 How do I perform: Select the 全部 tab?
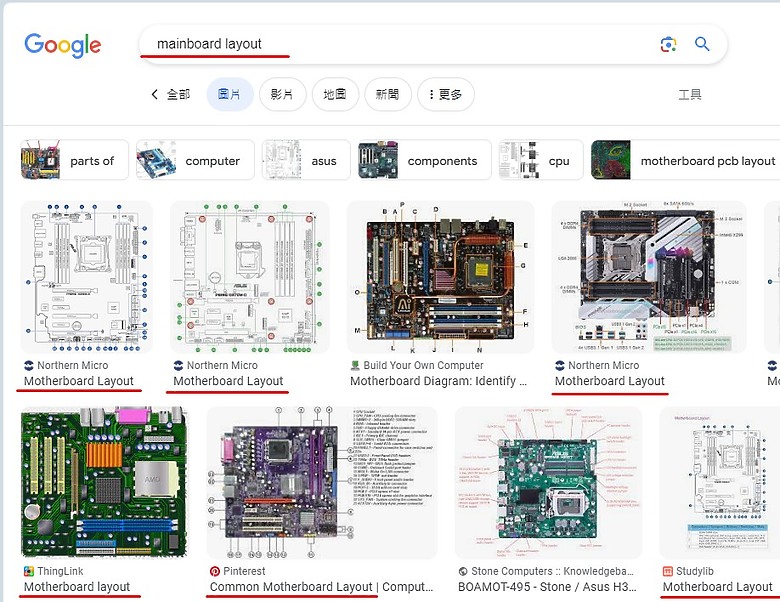(x=178, y=94)
